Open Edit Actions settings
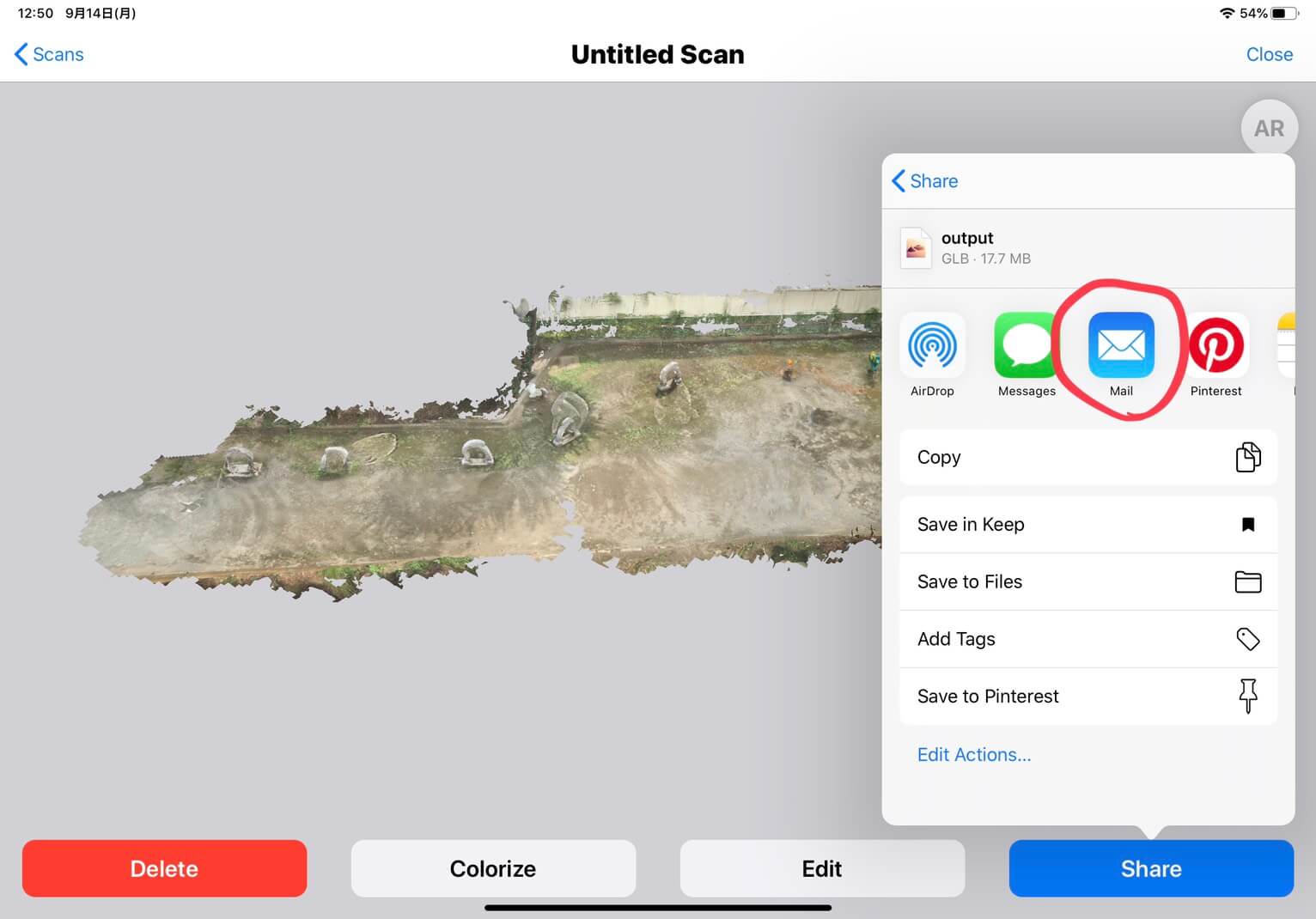Image resolution: width=1316 pixels, height=919 pixels. pos(974,754)
